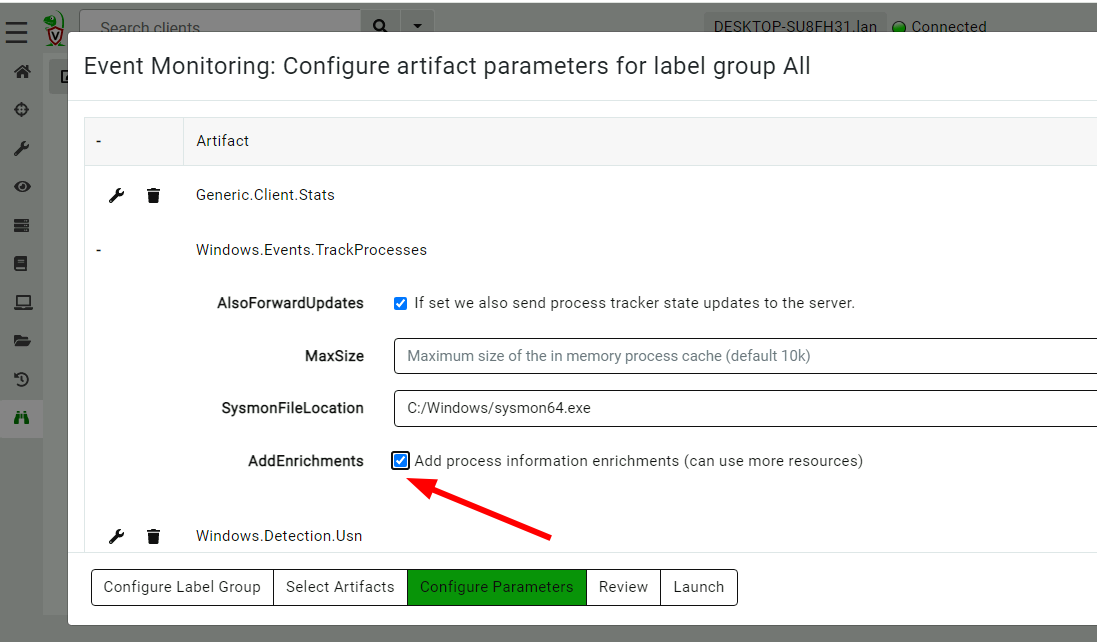The height and width of the screenshot is (642, 1097).
Task: Disable the AlsoForwardUpdates checkbox
Action: coord(400,302)
